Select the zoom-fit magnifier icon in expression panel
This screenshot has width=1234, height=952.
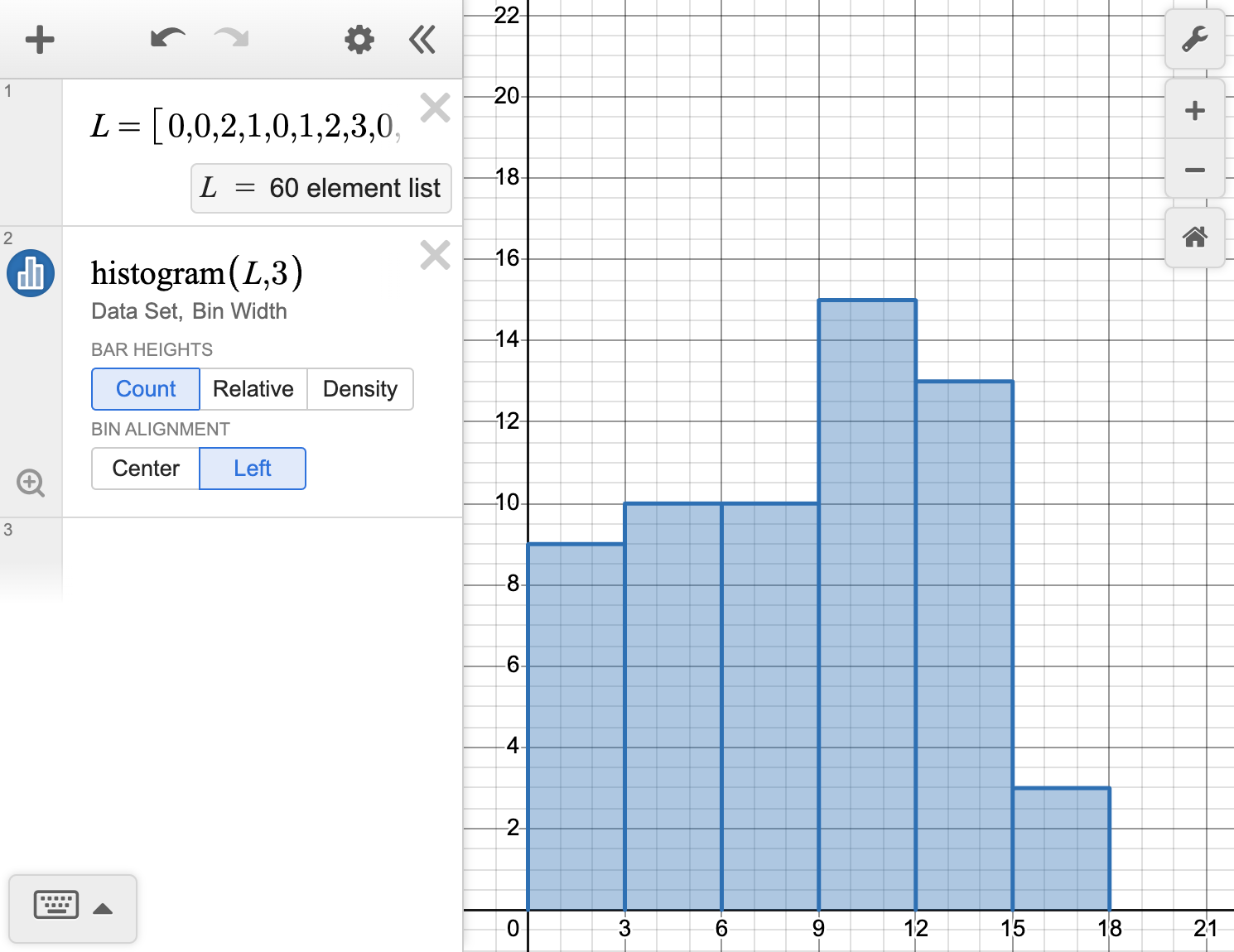[30, 483]
